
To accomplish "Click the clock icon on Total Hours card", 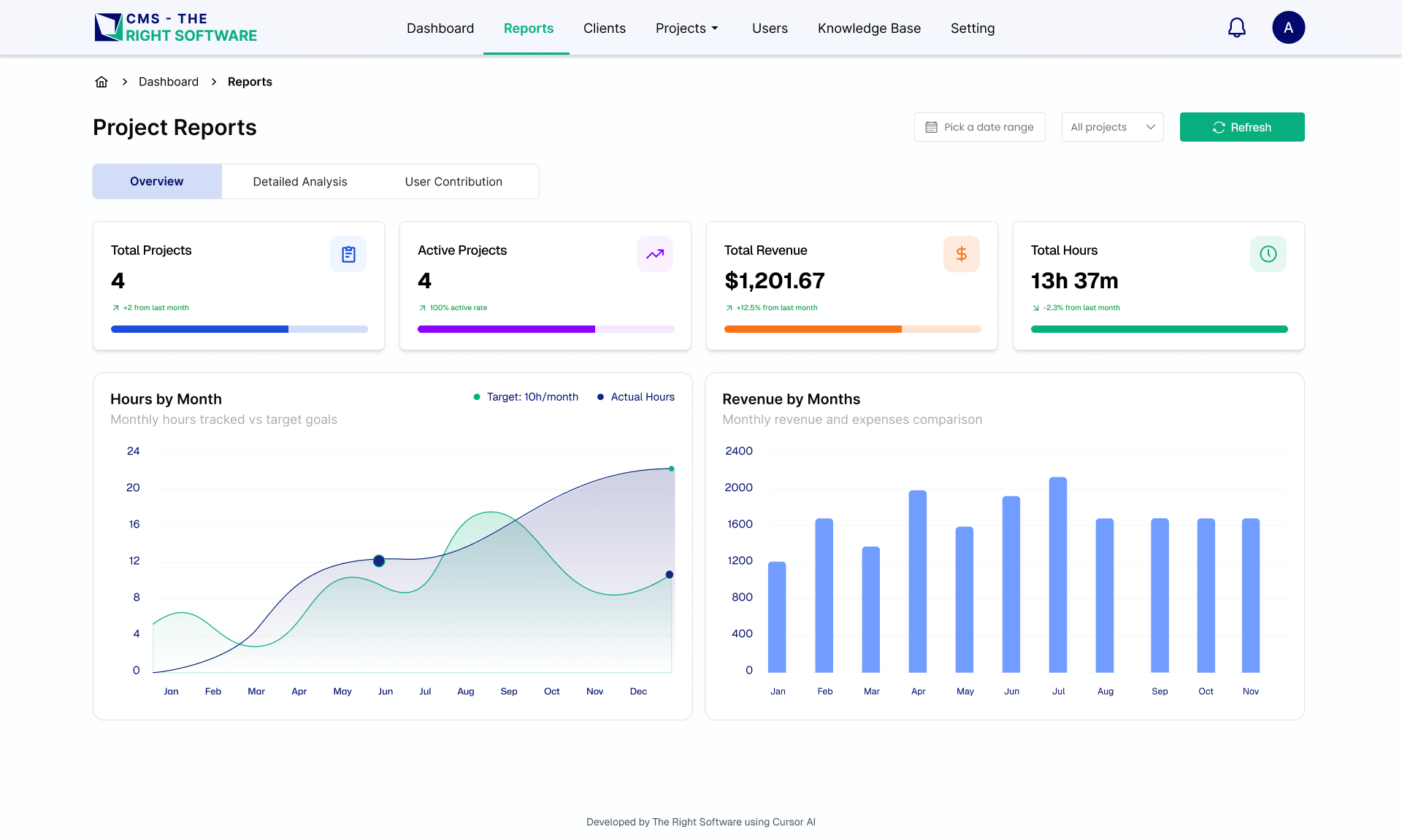I will coord(1268,254).
